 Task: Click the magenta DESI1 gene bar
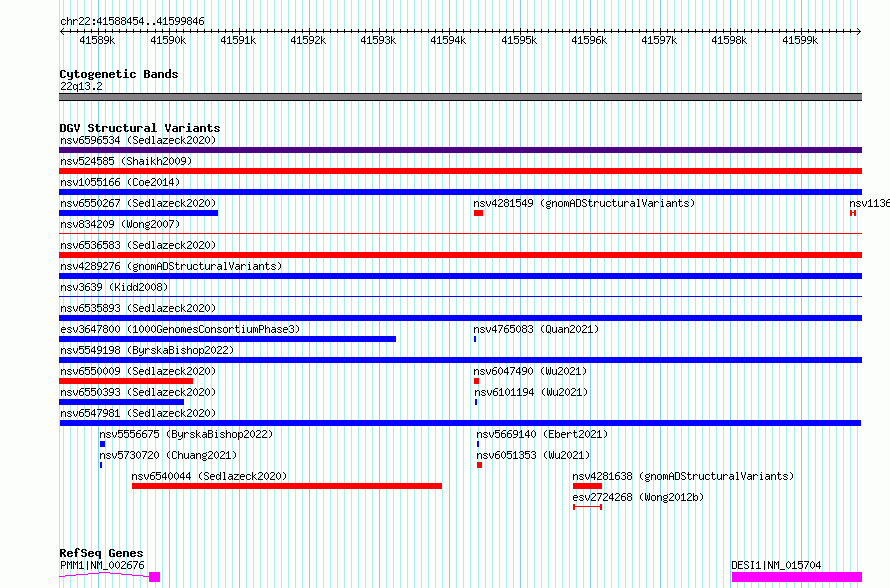pyautogui.click(x=797, y=577)
